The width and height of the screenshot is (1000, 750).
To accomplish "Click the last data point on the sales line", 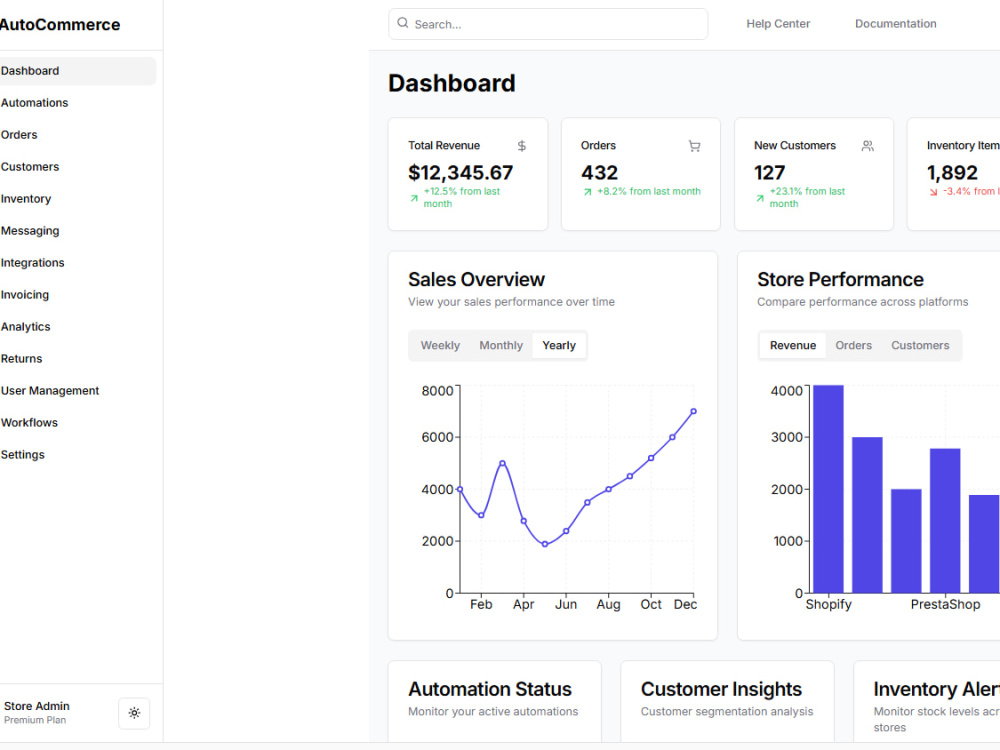I will click(x=693, y=411).
